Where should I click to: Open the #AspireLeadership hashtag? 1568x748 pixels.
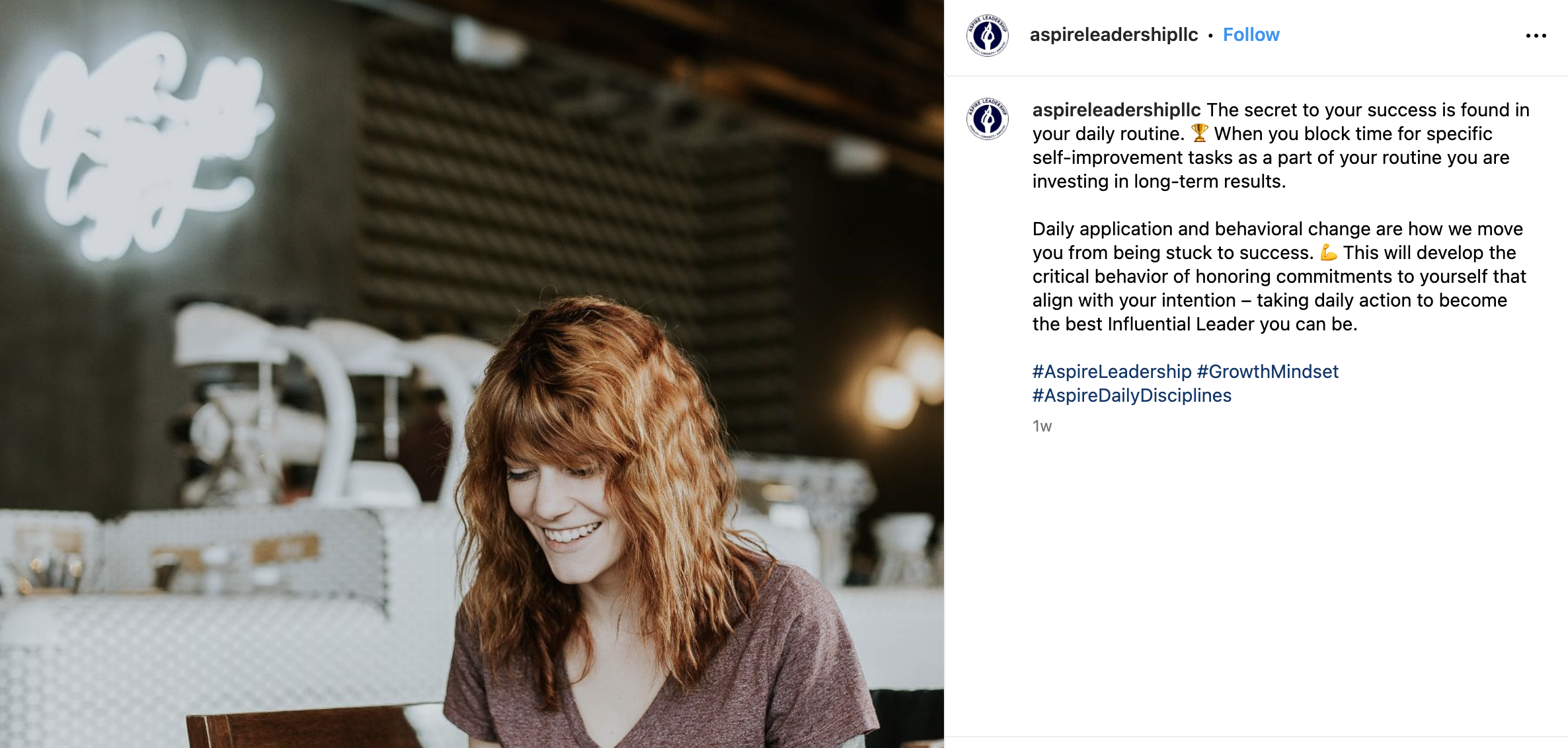(x=1111, y=371)
